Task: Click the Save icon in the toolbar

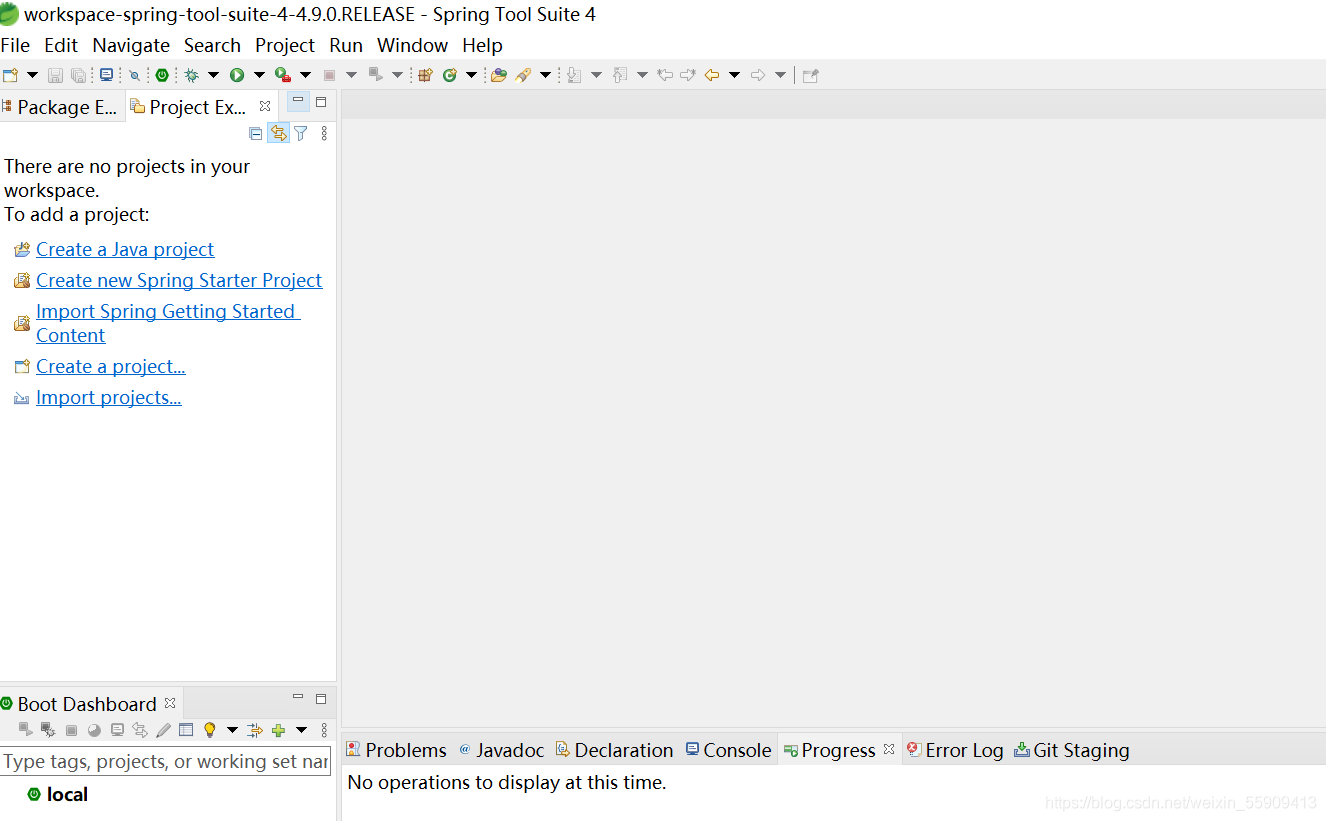Action: pyautogui.click(x=55, y=75)
